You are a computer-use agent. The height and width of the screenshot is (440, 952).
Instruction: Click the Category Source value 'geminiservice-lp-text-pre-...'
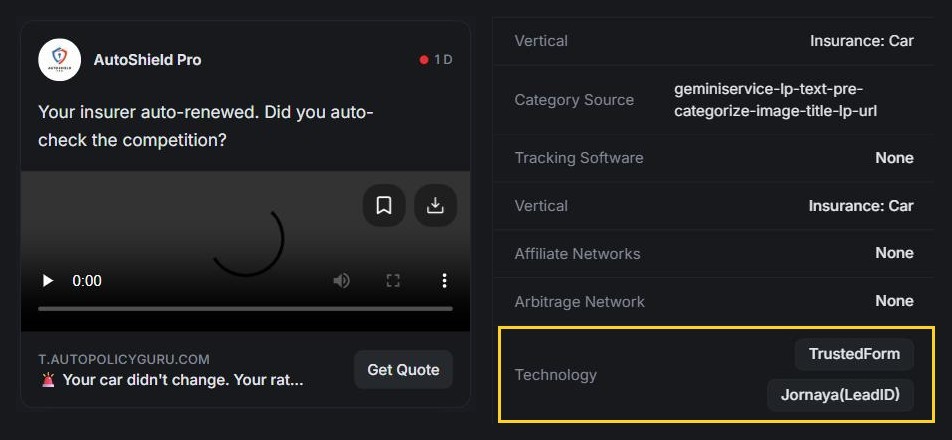[x=775, y=100]
